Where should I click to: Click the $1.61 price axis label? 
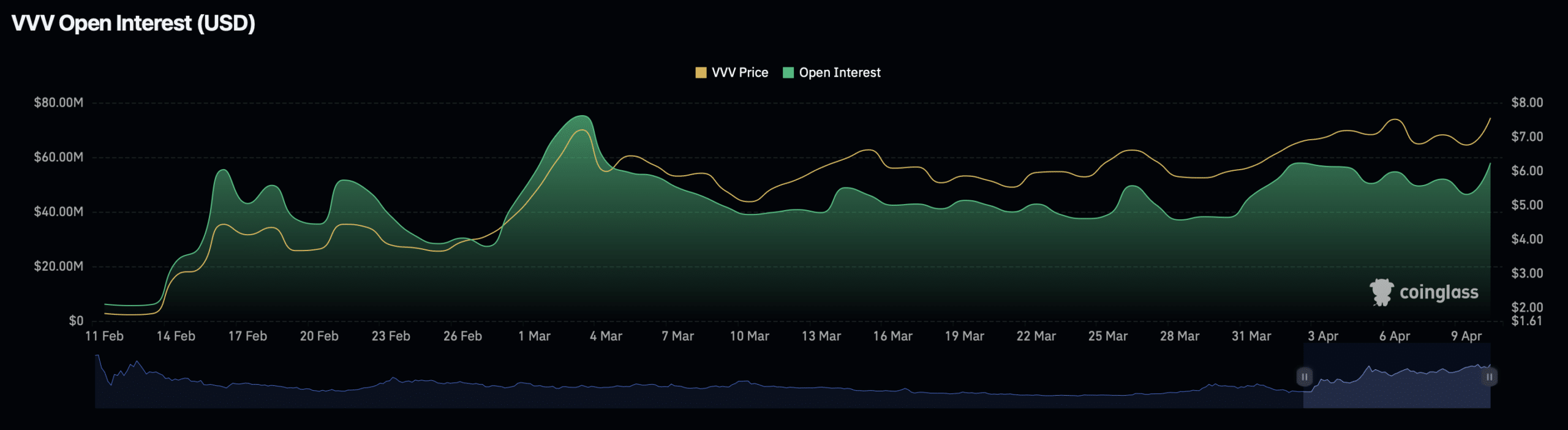(1526, 321)
